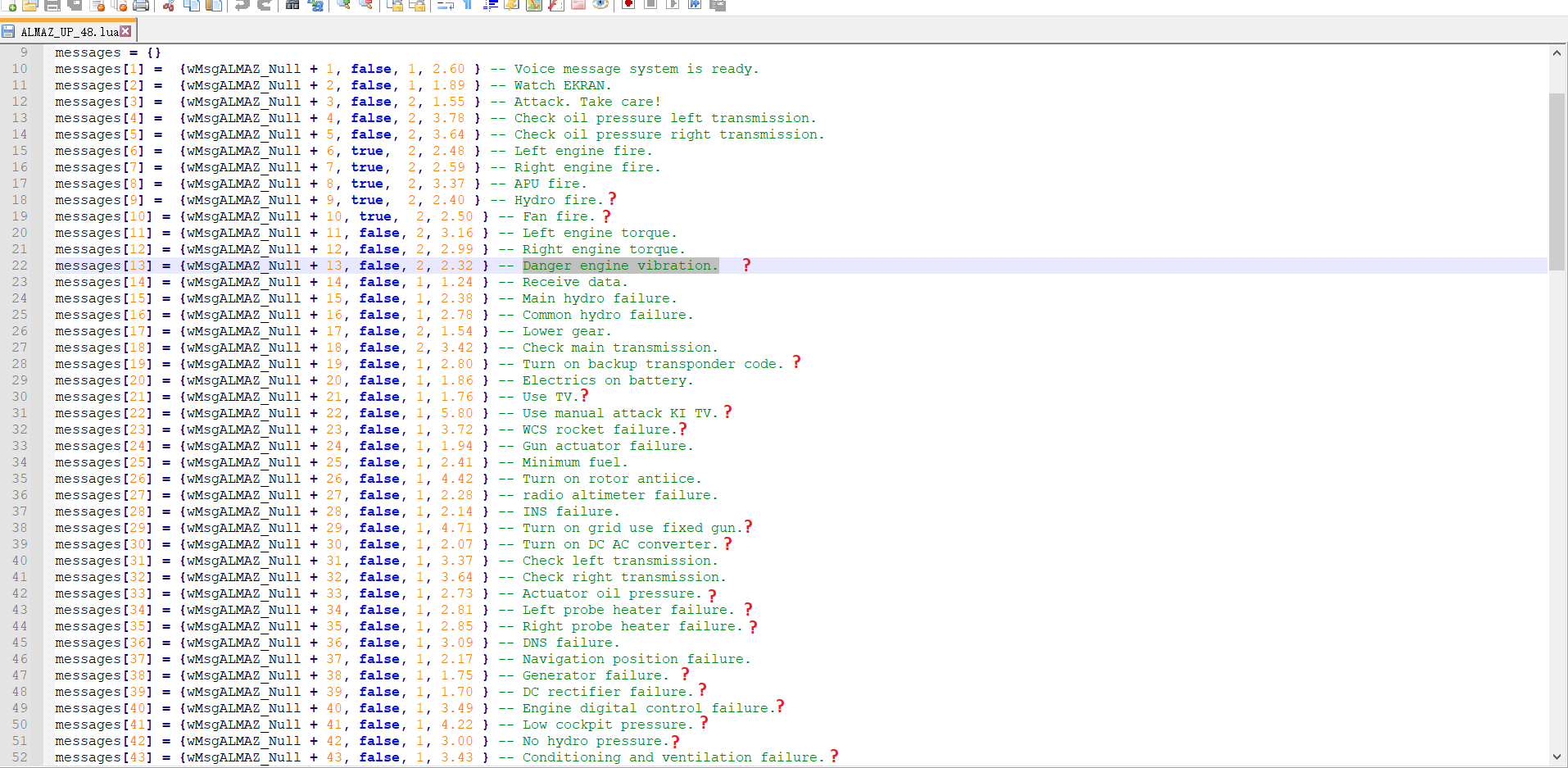Click the 'INS failure.' comment
This screenshot has width=1568, height=768.
tap(571, 511)
